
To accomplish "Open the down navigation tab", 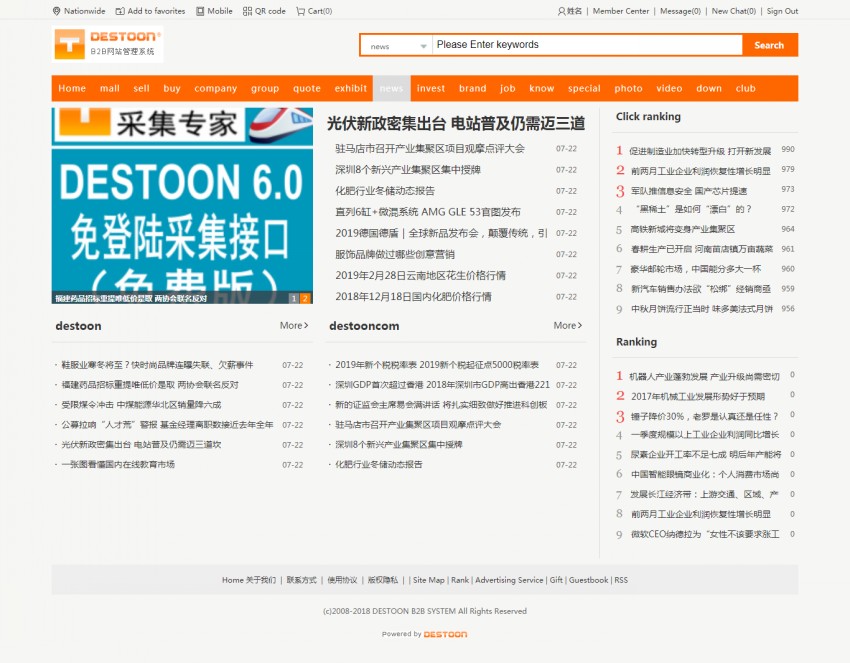I will point(709,88).
